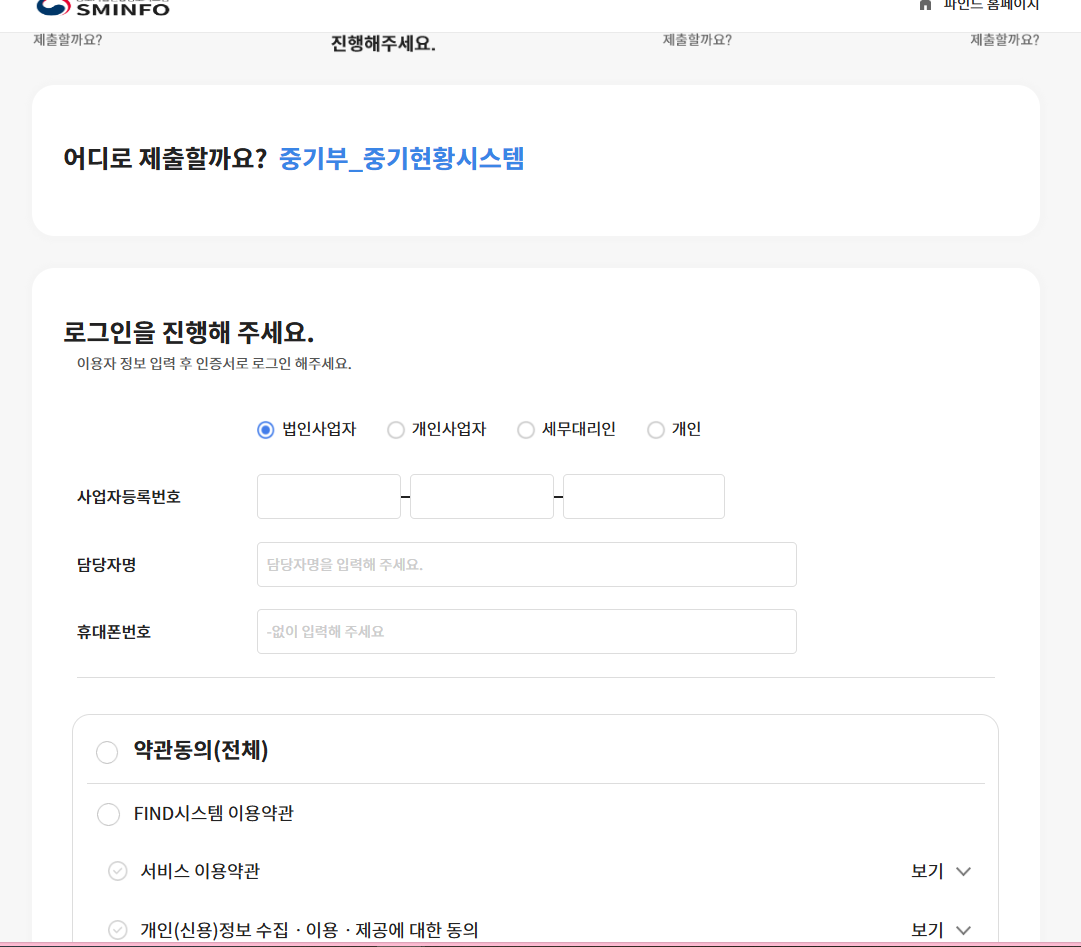This screenshot has height=947, width=1081.
Task: Click 약관동의(전체) label text
Action: tap(201, 750)
